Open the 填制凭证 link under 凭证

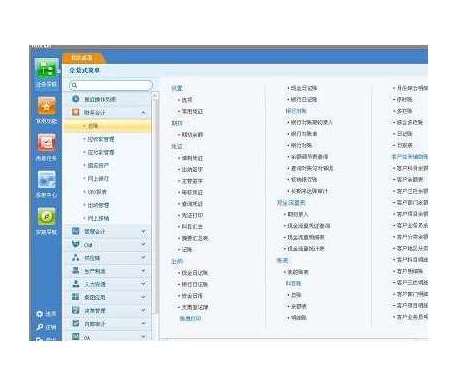pyautogui.click(x=191, y=158)
